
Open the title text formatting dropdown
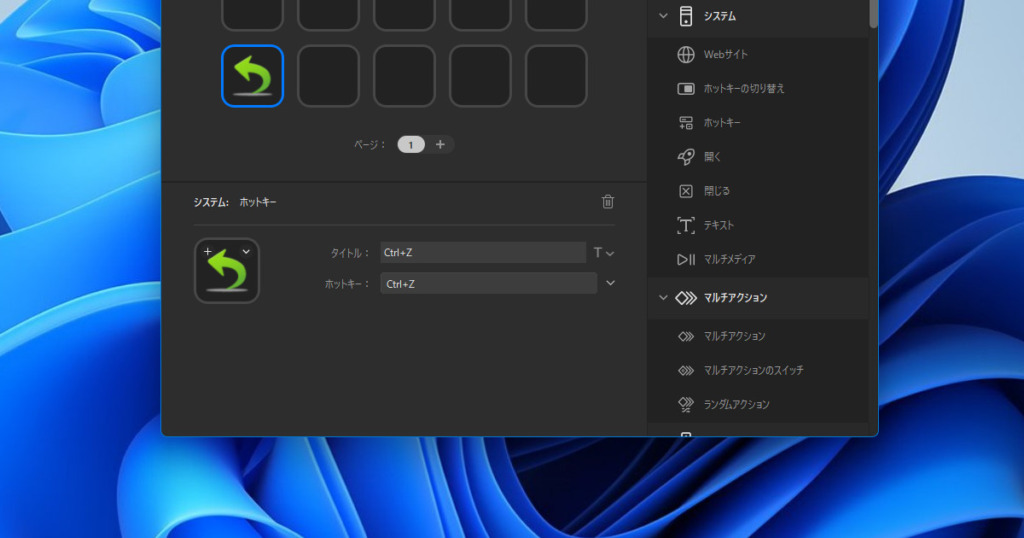pos(603,253)
